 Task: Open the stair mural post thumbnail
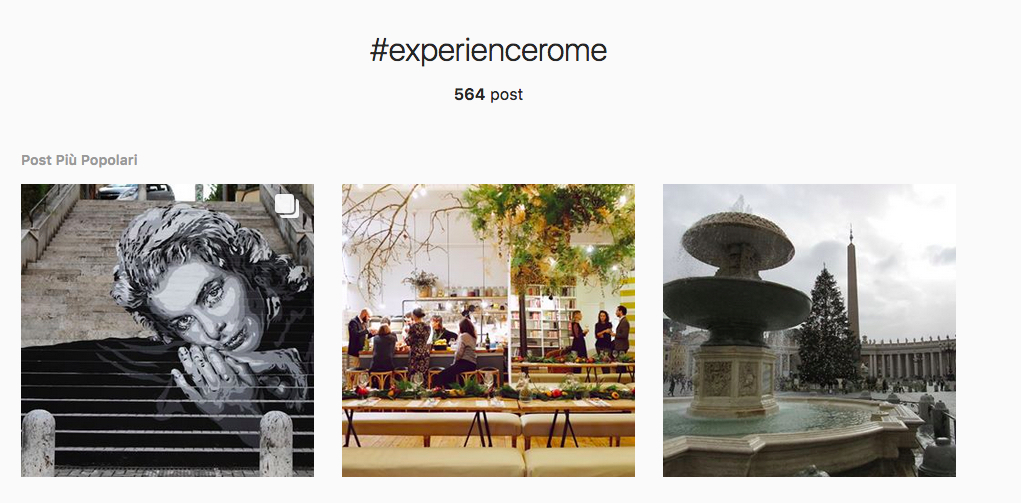(x=167, y=330)
